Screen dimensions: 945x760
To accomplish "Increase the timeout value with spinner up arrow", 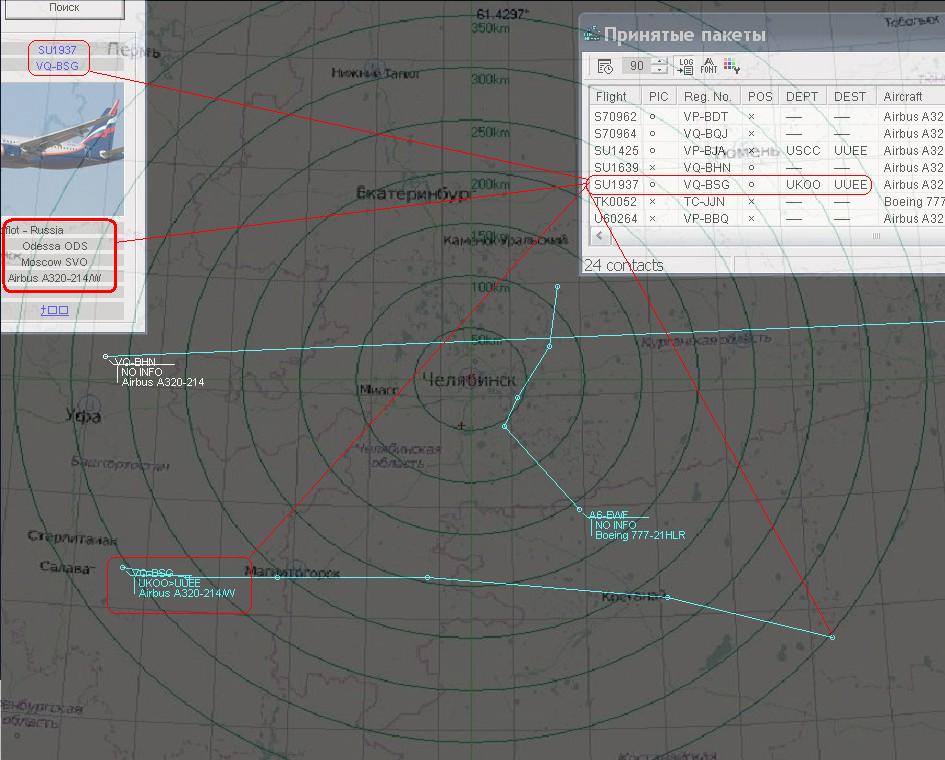I will pyautogui.click(x=659, y=61).
